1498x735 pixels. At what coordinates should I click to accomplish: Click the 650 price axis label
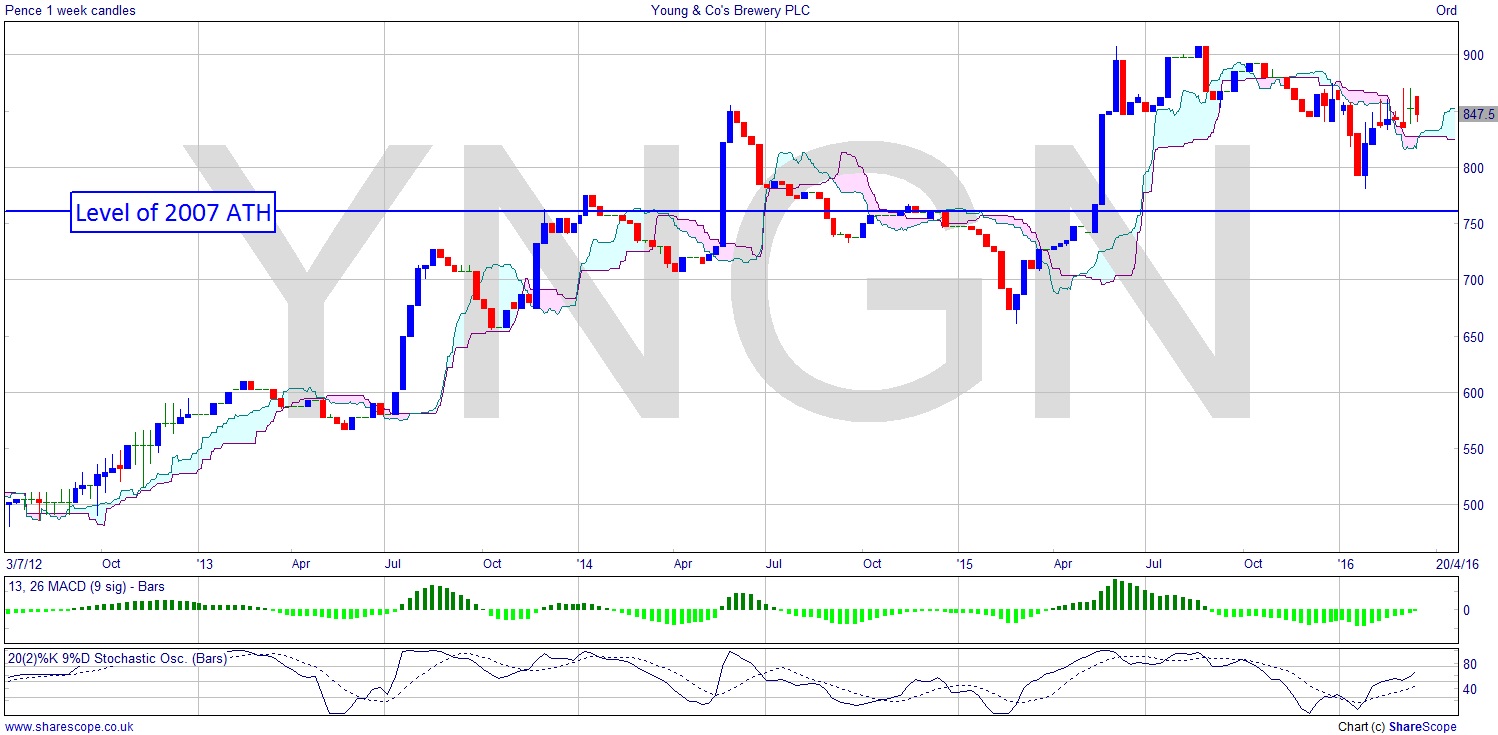[1474, 337]
